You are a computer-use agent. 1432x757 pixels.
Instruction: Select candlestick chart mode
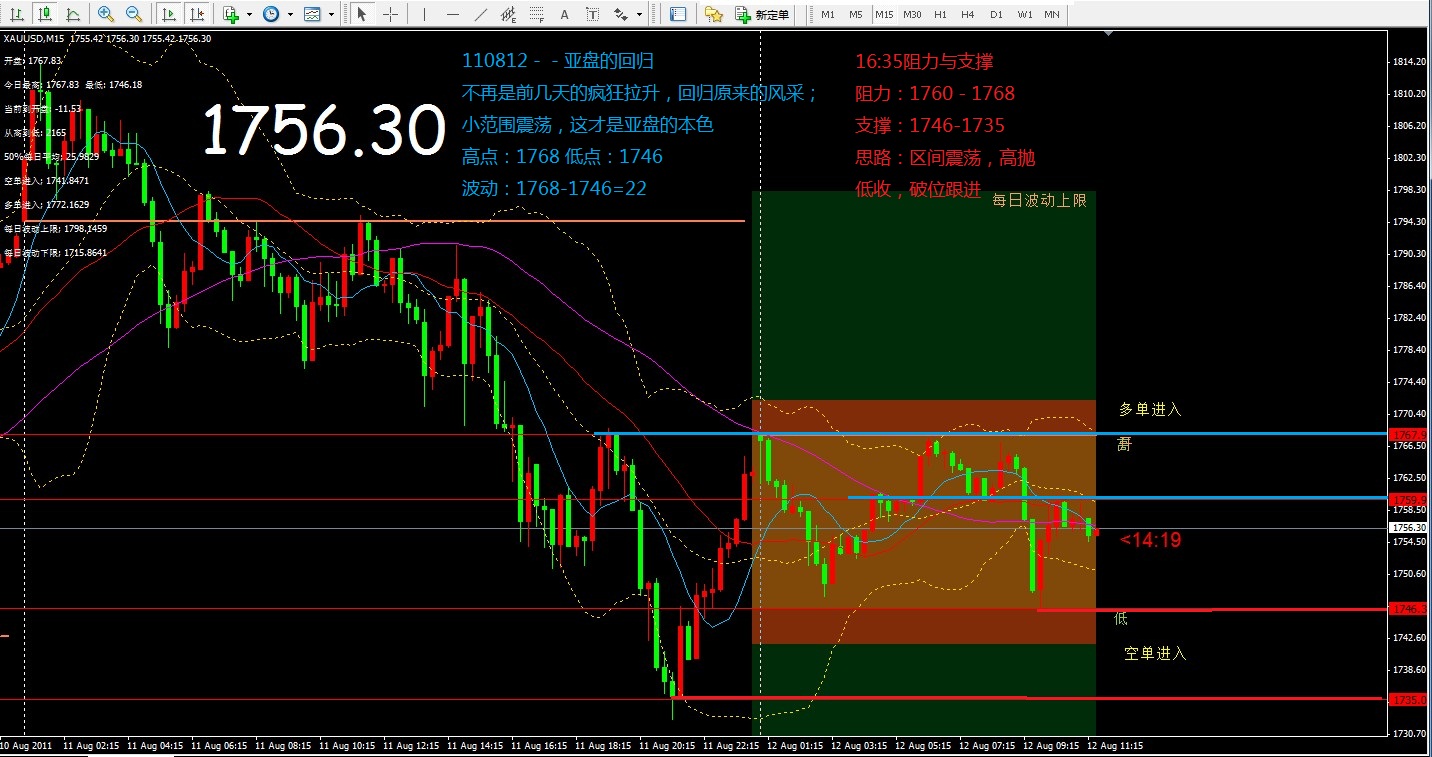45,14
